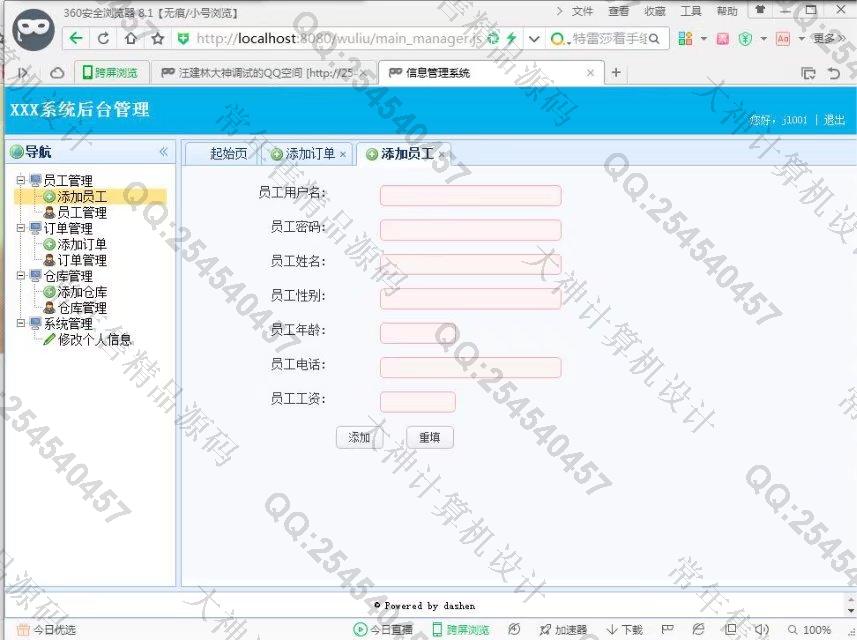The image size is (857, 640).
Task: Click the 退出 logout link
Action: pyautogui.click(x=834, y=120)
